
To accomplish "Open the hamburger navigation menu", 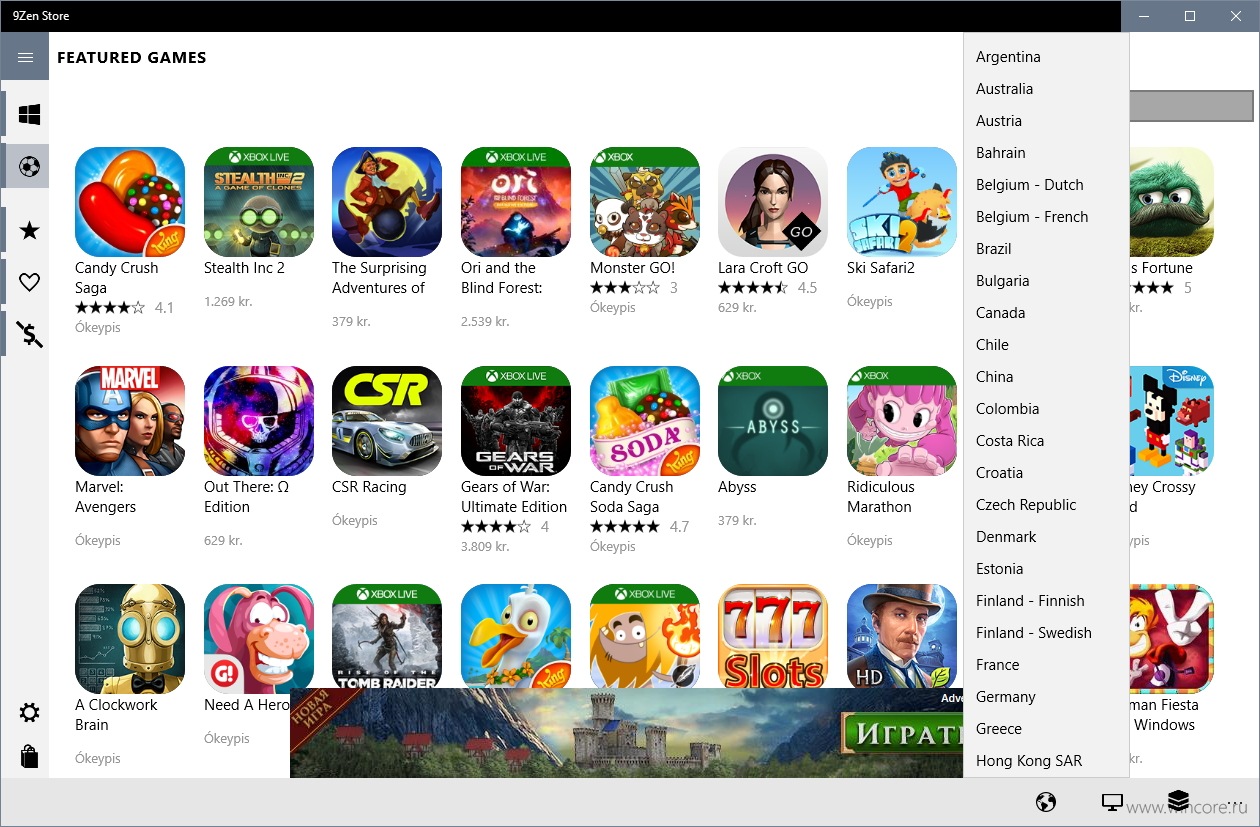I will click(x=25, y=58).
